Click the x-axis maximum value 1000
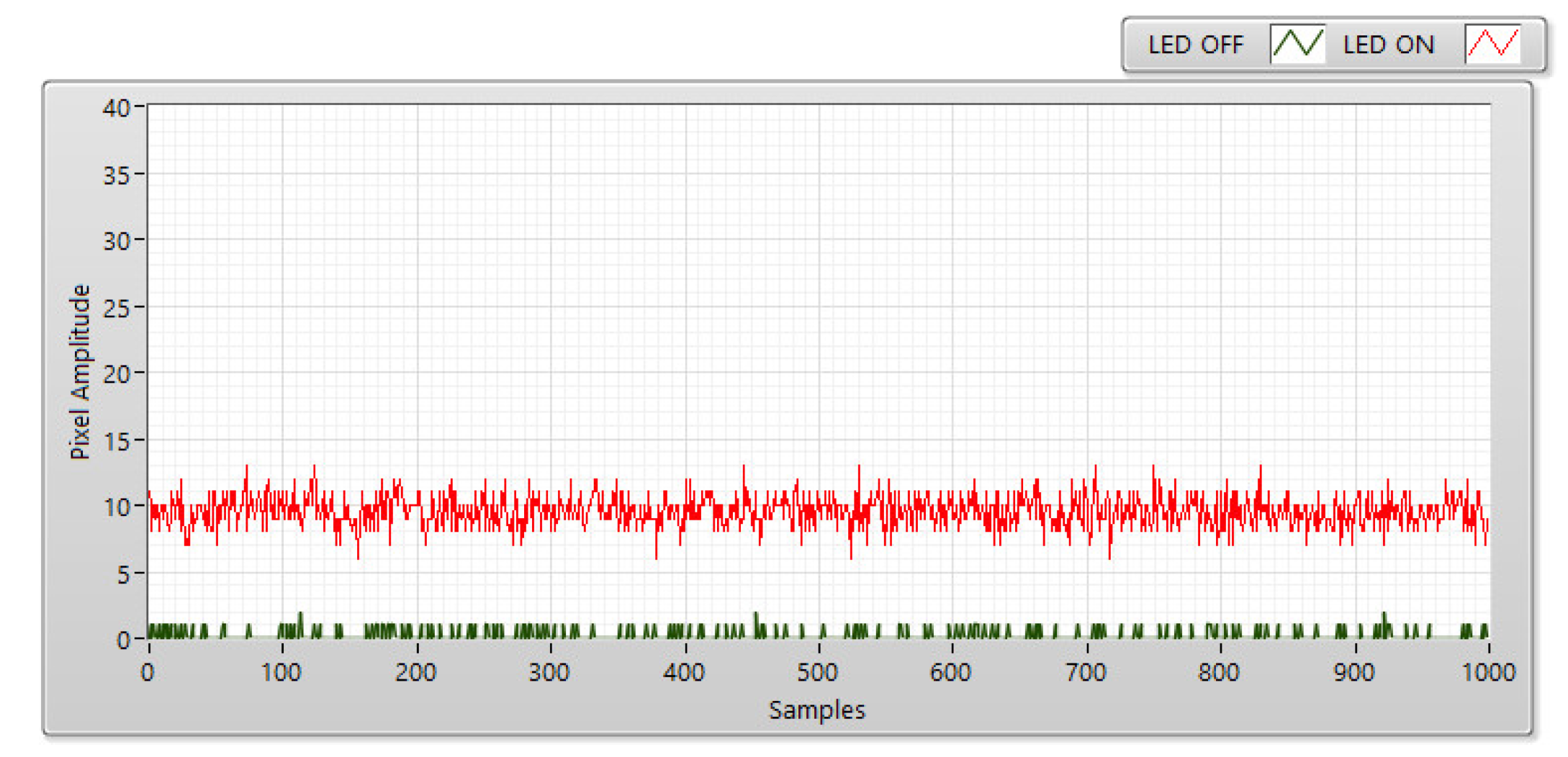The width and height of the screenshot is (1568, 757). [1489, 672]
